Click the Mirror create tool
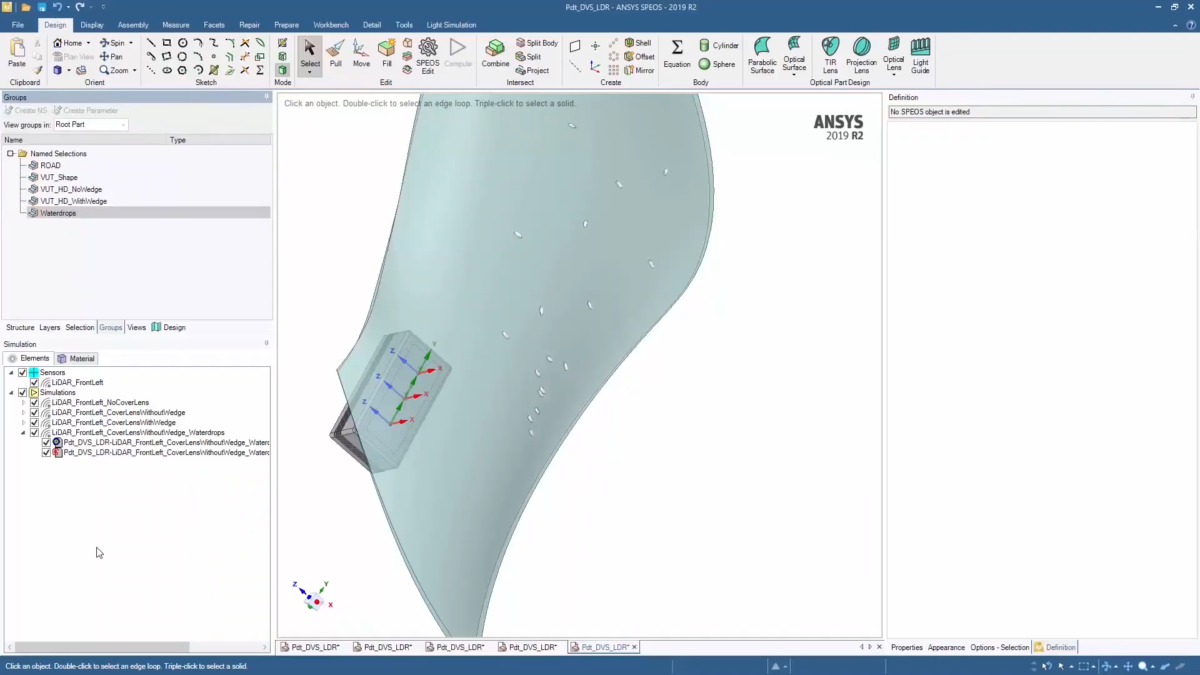 click(x=639, y=71)
